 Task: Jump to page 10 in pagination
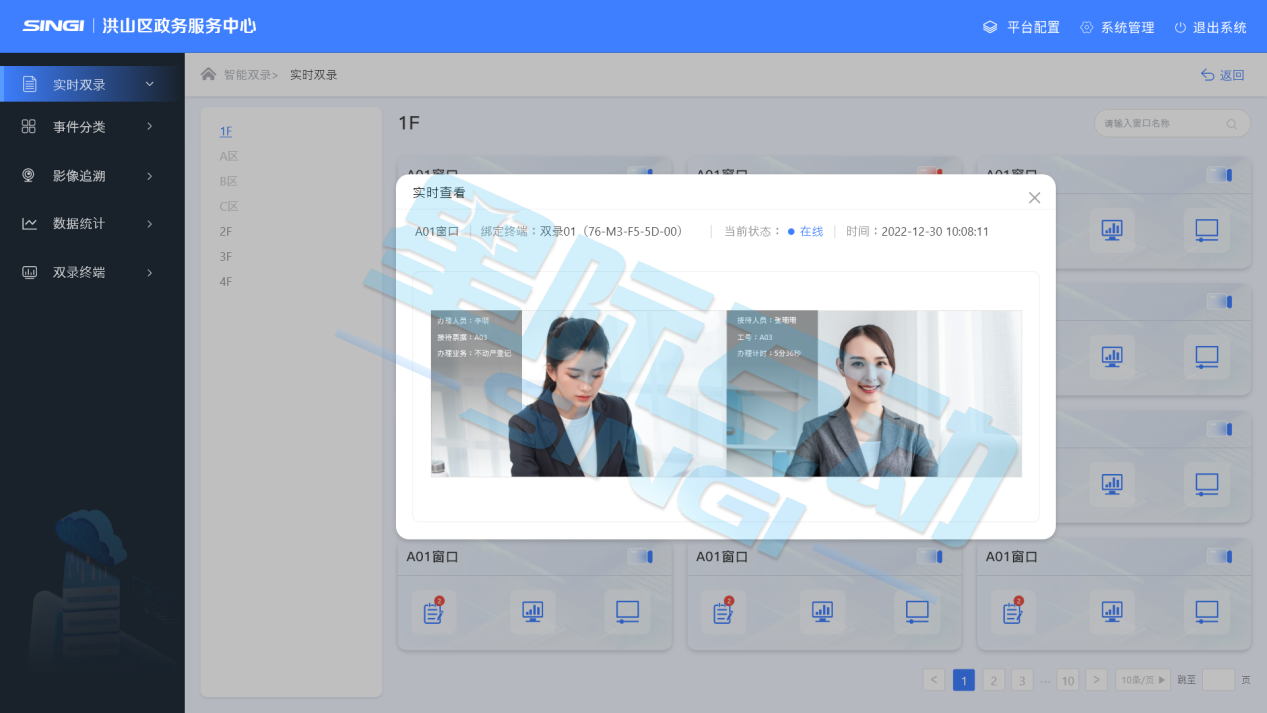(1067, 680)
